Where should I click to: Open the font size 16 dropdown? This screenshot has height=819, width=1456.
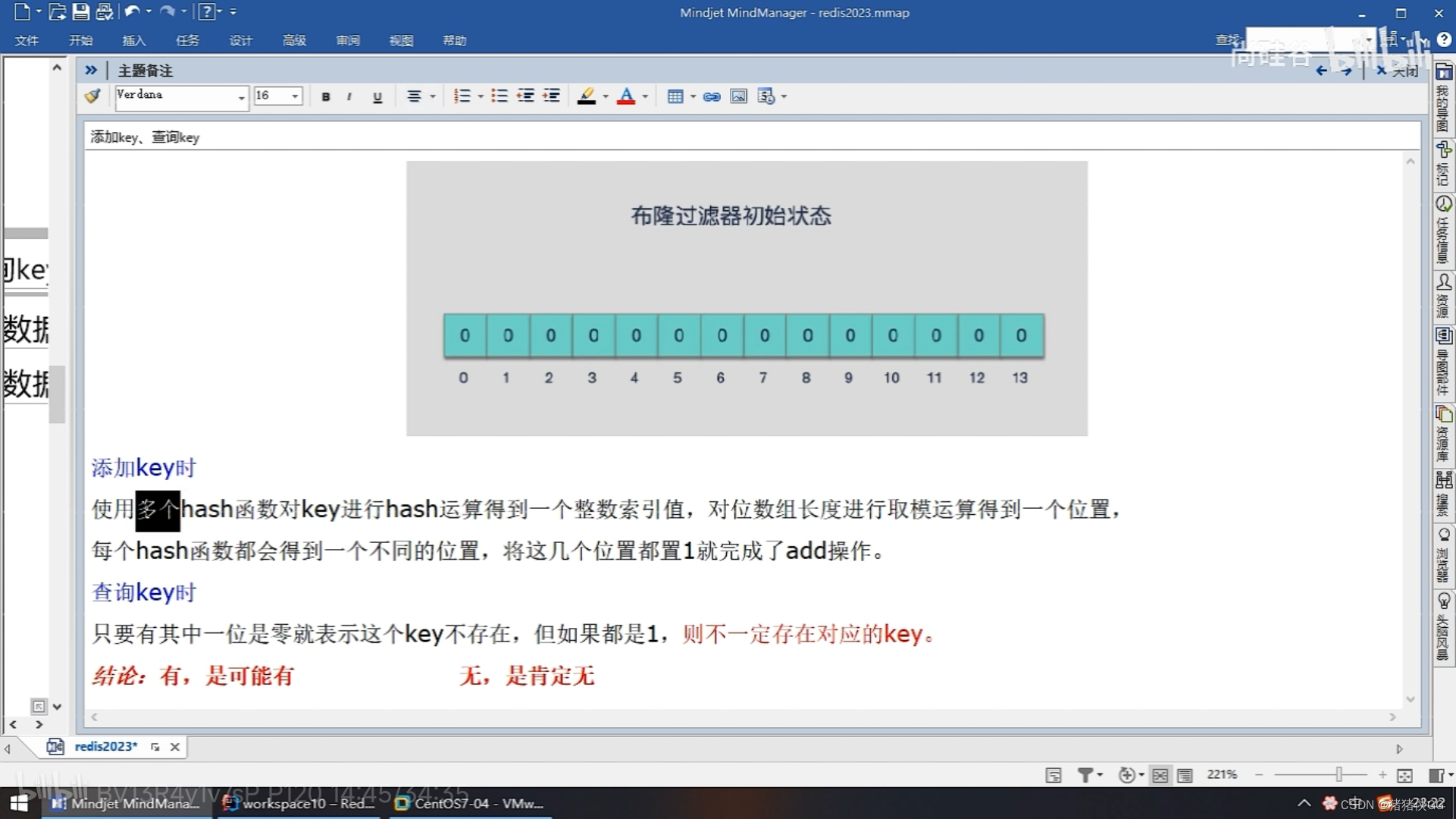click(x=295, y=96)
